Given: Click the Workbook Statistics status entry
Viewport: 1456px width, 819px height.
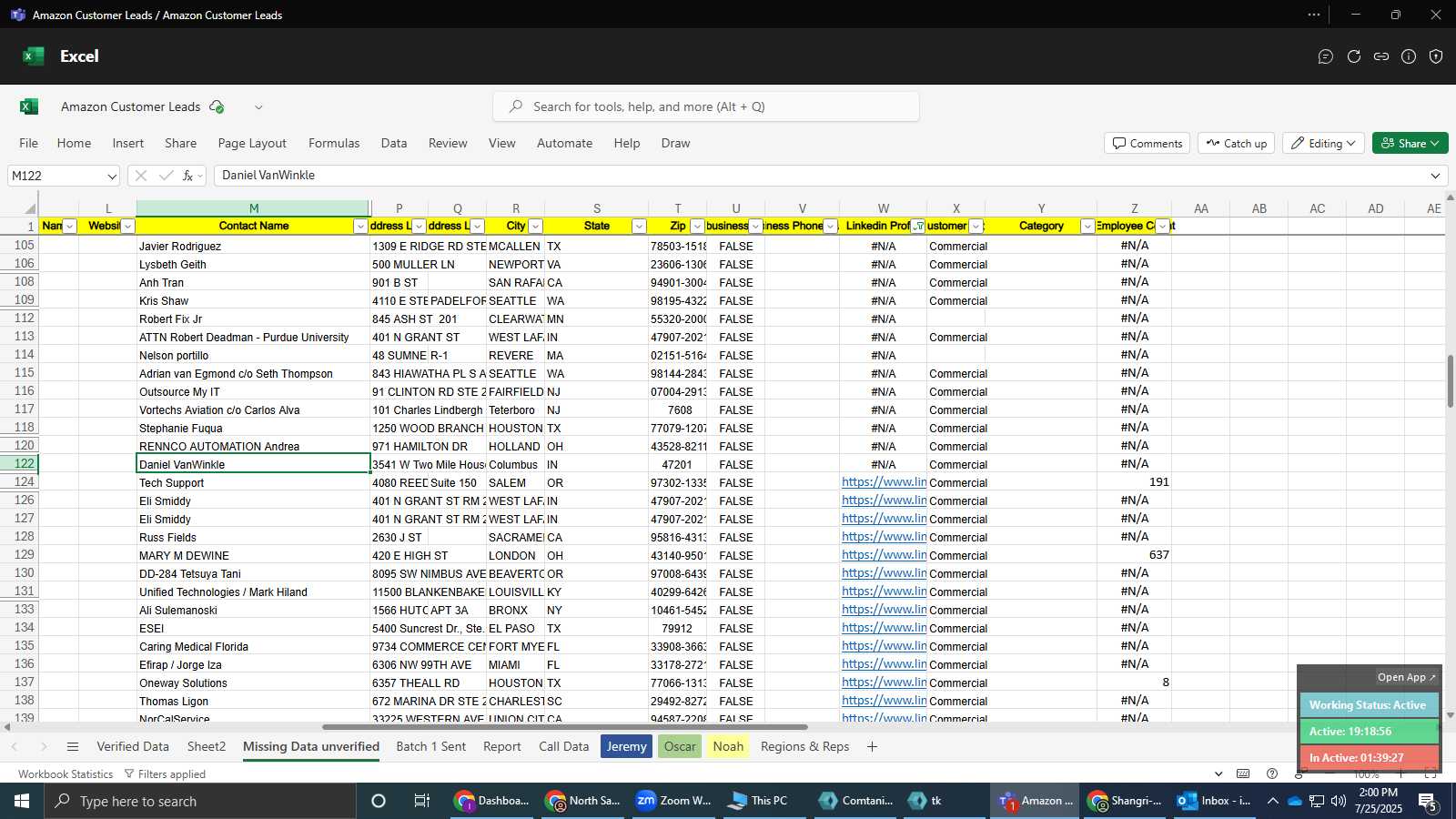Looking at the screenshot, I should point(66,774).
